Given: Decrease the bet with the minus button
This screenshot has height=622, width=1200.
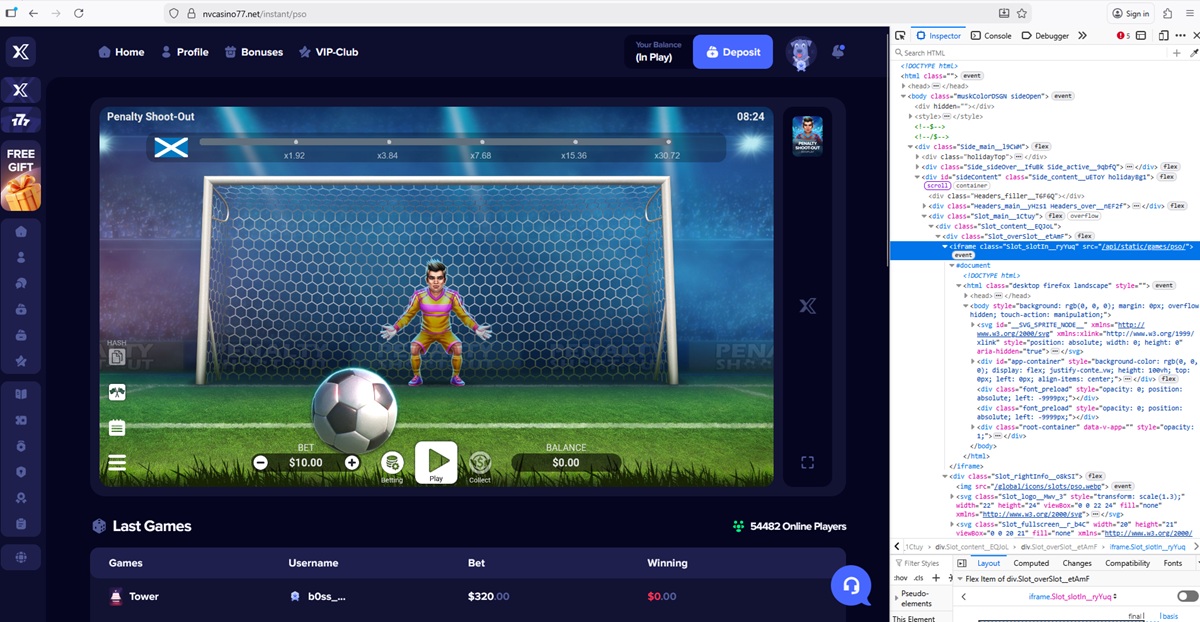Looking at the screenshot, I should pyautogui.click(x=260, y=463).
